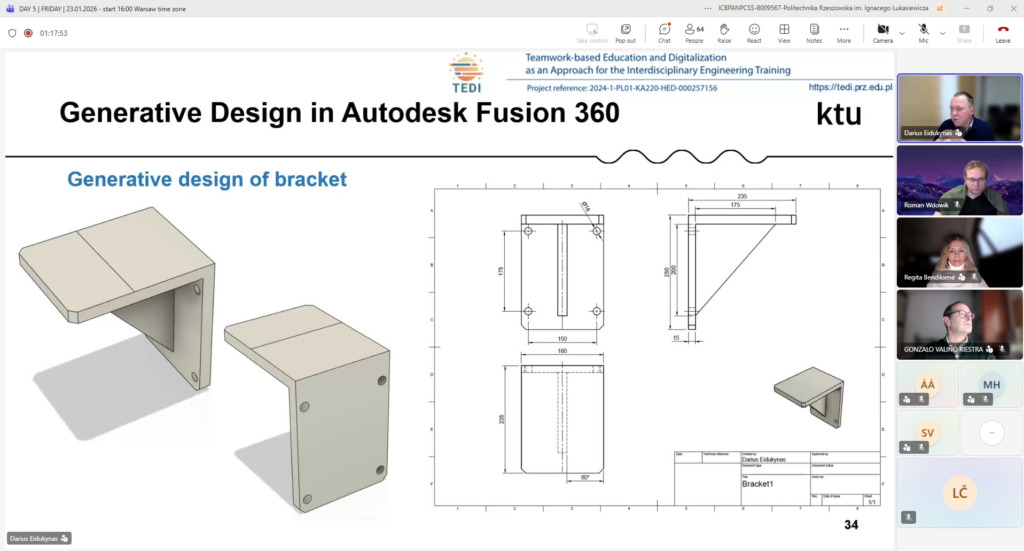Open the meeting Chat panel
The height and width of the screenshot is (551, 1024).
pyautogui.click(x=664, y=32)
